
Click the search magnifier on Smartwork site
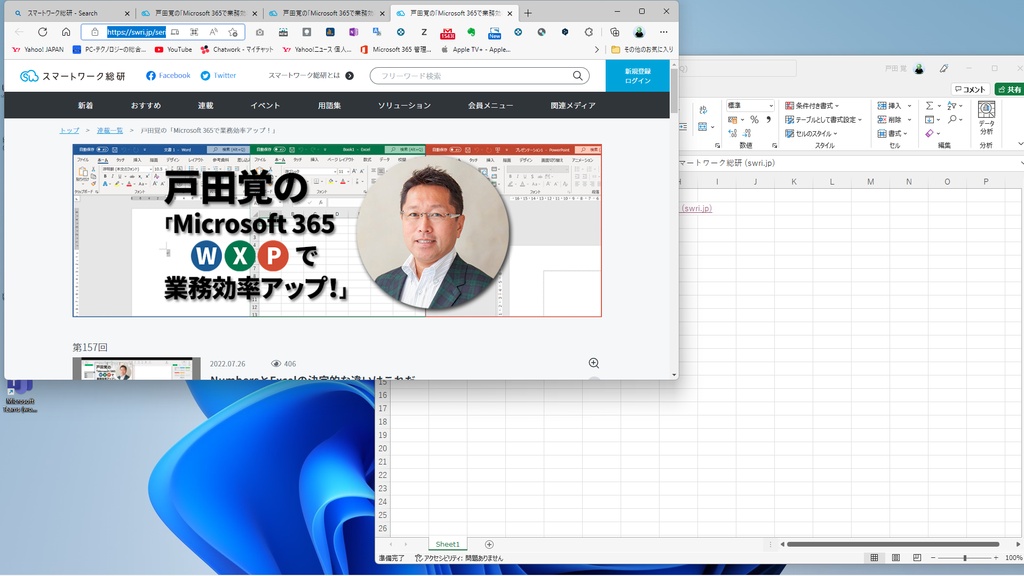577,76
